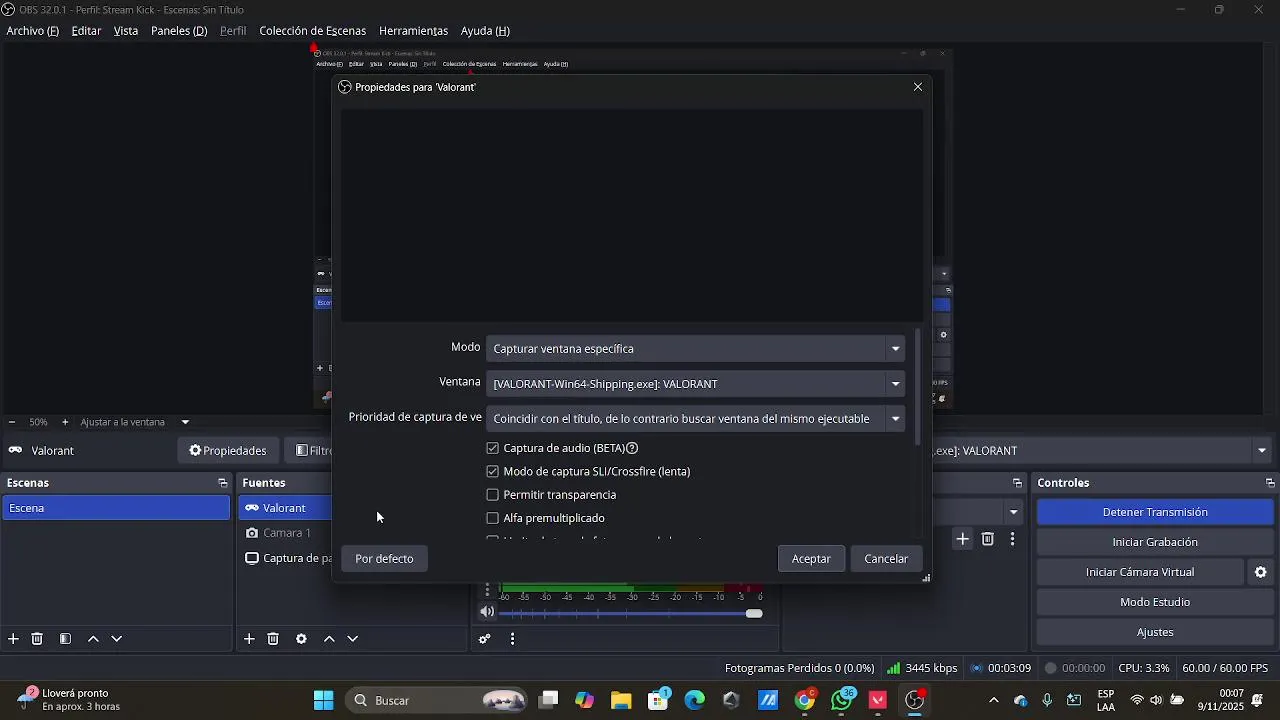Image resolution: width=1280 pixels, height=720 pixels.
Task: Open transition properties three-dot menu
Action: pos(1012,539)
